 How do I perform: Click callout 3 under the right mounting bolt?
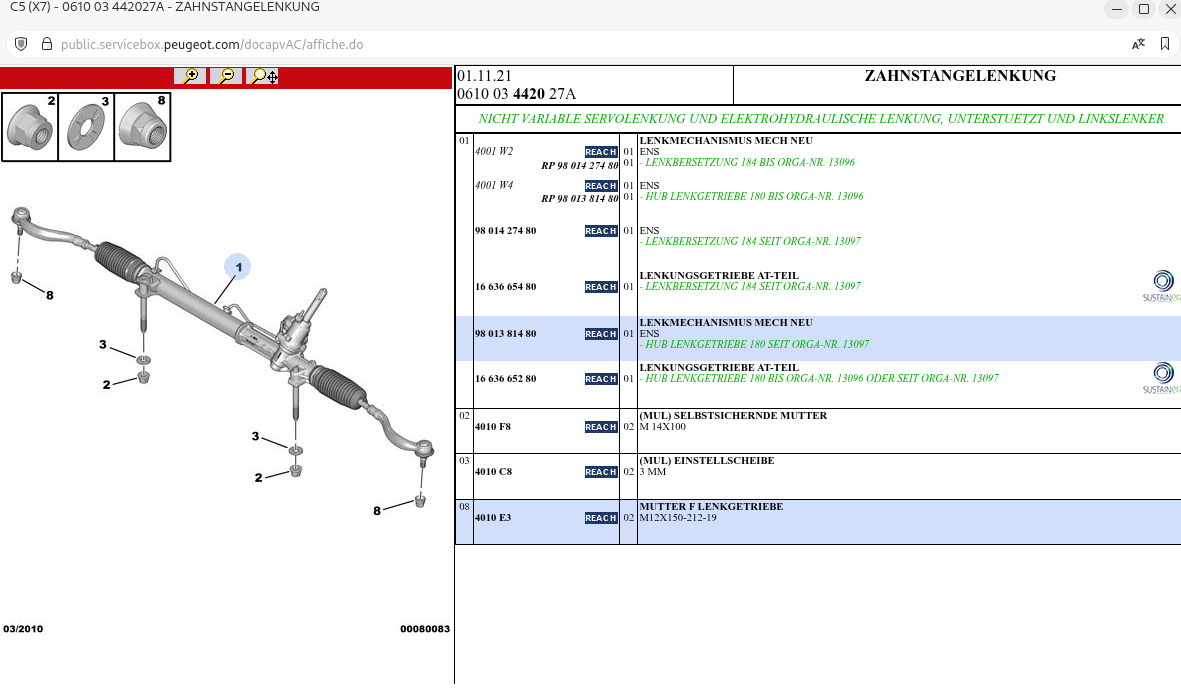255,436
